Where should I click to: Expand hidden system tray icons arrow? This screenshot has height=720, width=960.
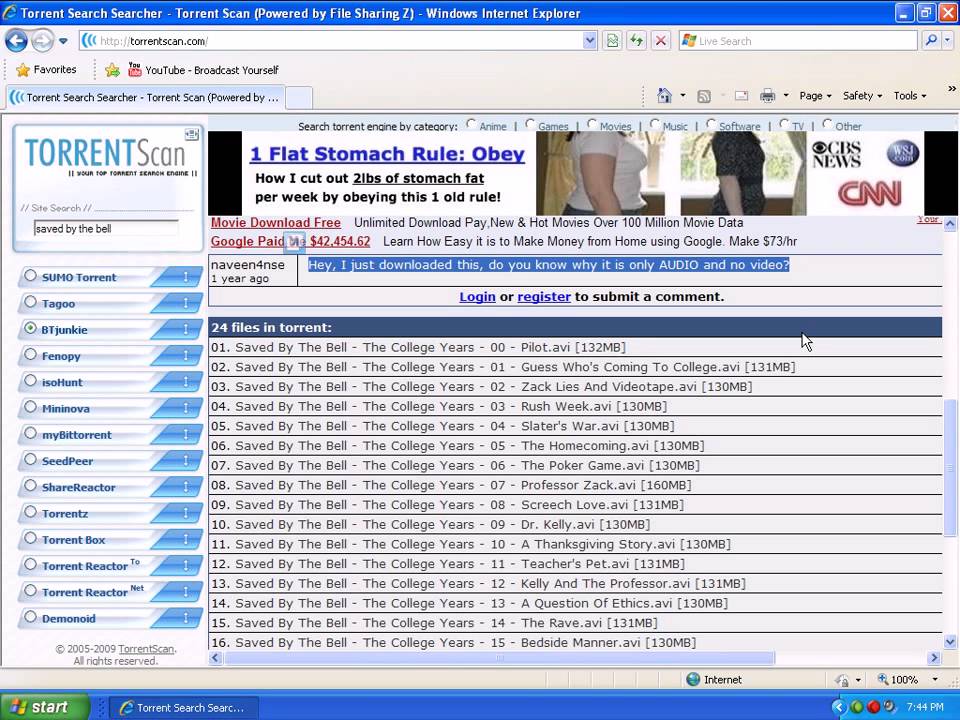[839, 707]
